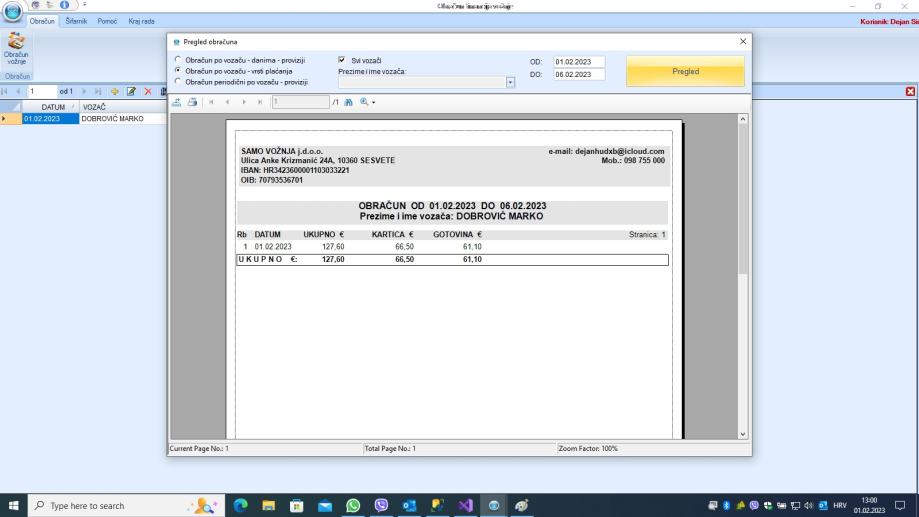Click the export report icon in preview toolbar
The width and height of the screenshot is (919, 517).
click(x=176, y=102)
